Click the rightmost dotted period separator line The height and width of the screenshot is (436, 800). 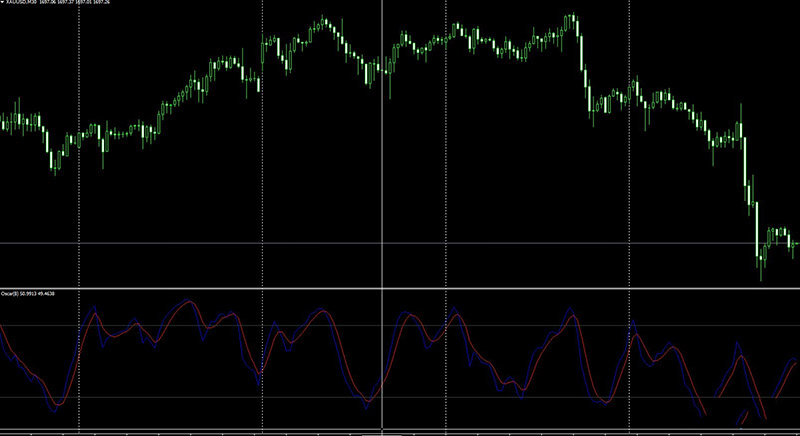(x=628, y=200)
